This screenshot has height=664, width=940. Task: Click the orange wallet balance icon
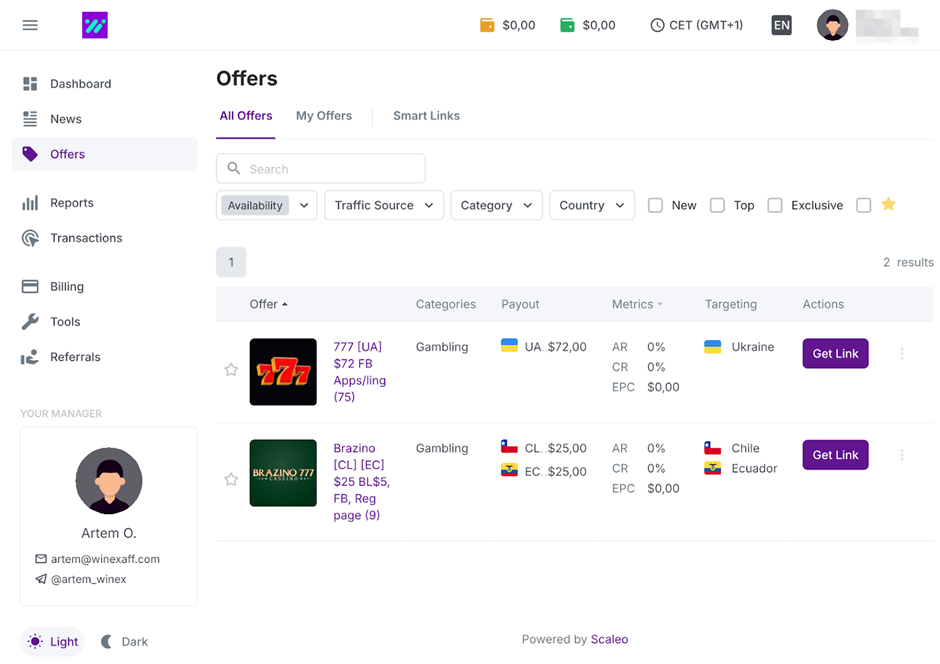pos(487,25)
